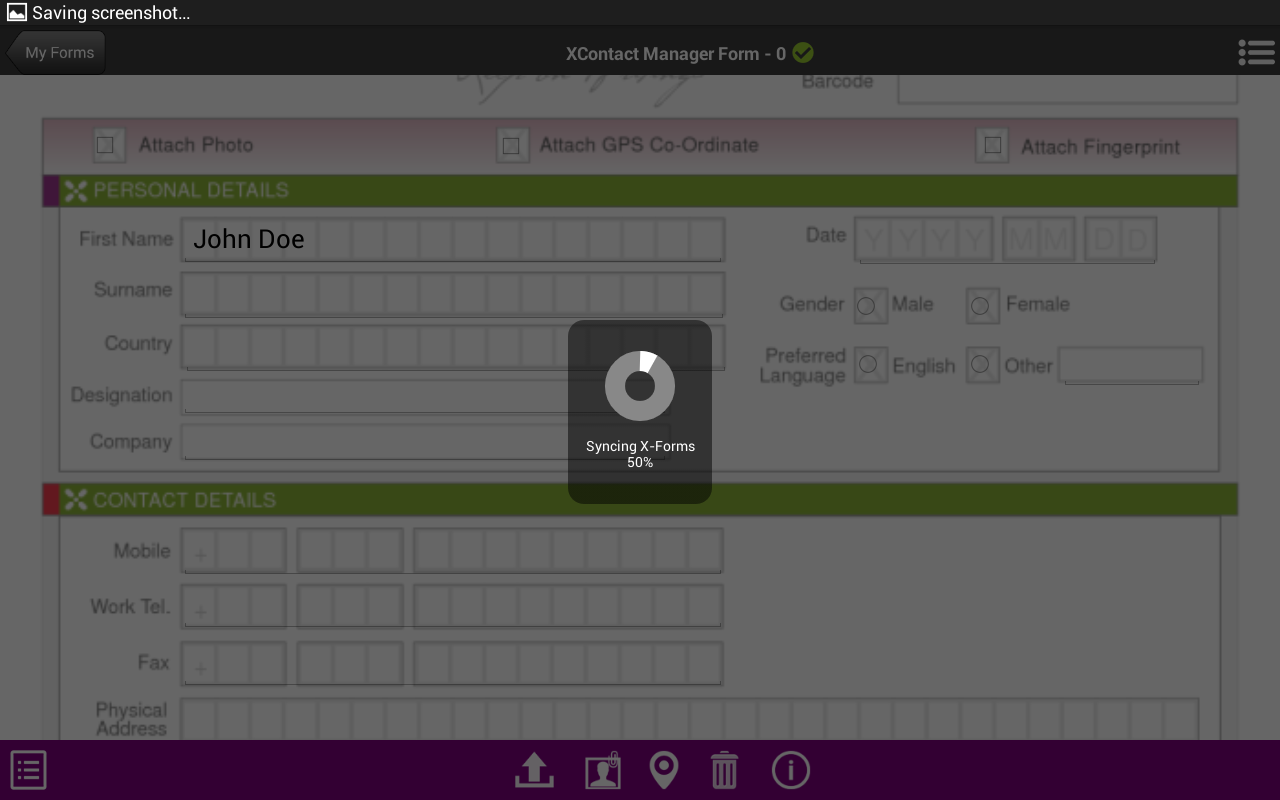Focus the Country input field
1280x800 pixels.
tap(452, 346)
